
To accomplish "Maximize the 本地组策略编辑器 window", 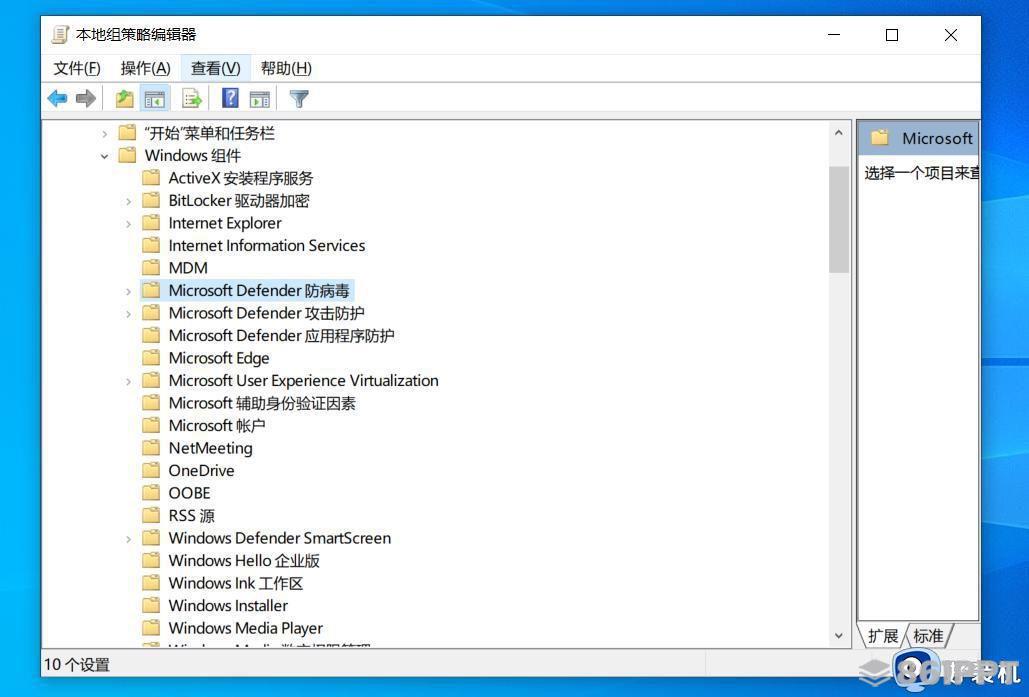I will pyautogui.click(x=892, y=35).
